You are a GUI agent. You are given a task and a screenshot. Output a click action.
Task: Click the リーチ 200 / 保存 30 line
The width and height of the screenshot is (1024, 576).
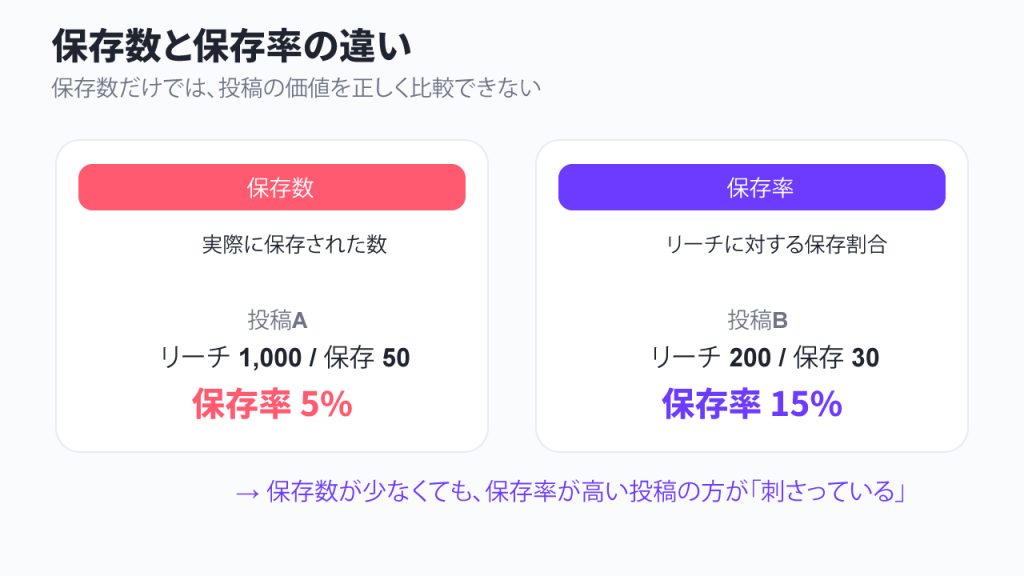[x=765, y=358]
